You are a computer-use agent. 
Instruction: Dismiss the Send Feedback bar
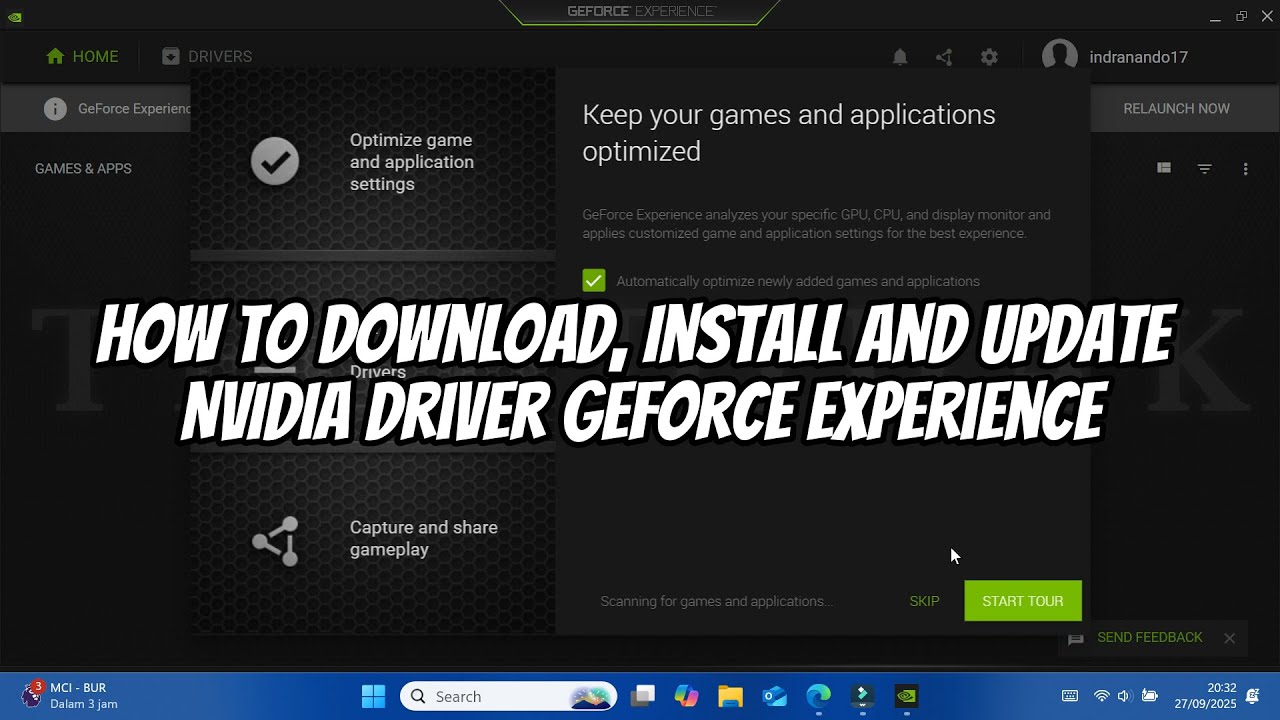[1230, 638]
